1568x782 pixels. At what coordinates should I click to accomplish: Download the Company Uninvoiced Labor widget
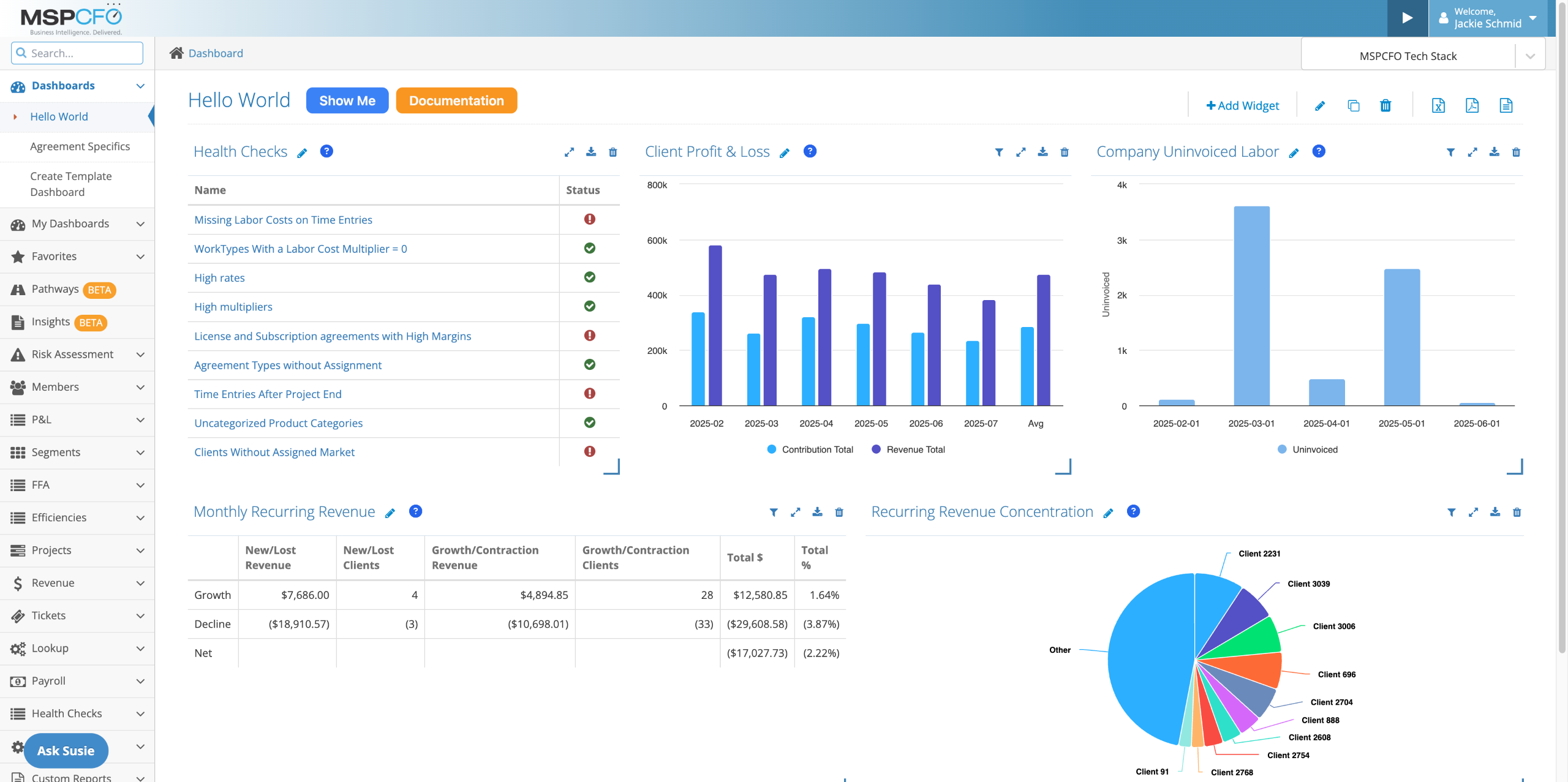tap(1494, 152)
